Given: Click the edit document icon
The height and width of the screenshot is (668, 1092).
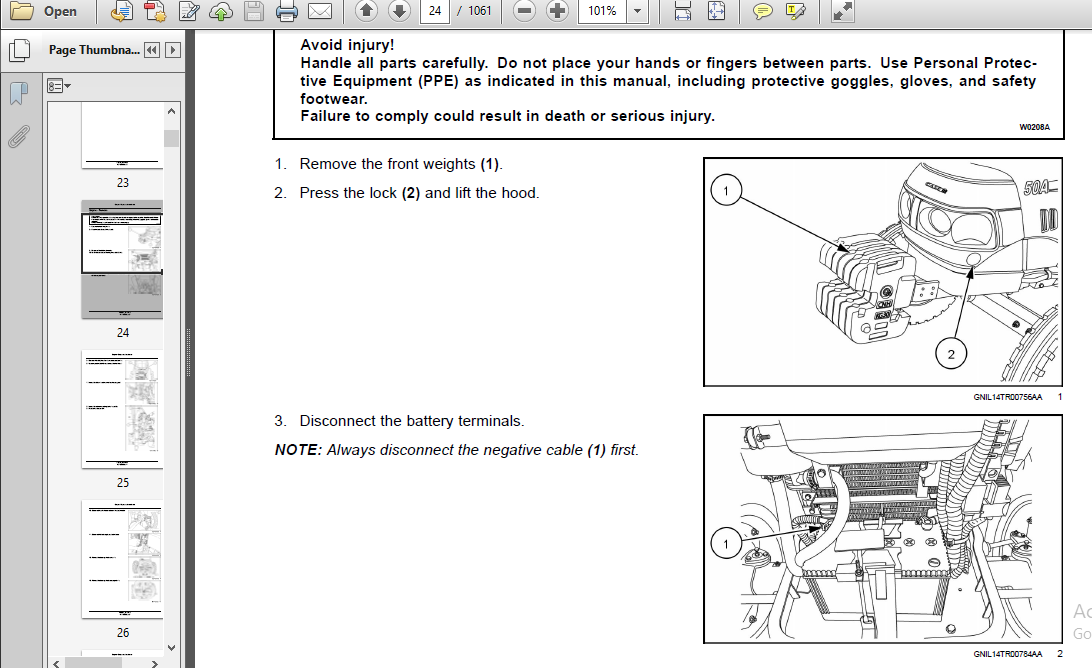Looking at the screenshot, I should tap(189, 11).
